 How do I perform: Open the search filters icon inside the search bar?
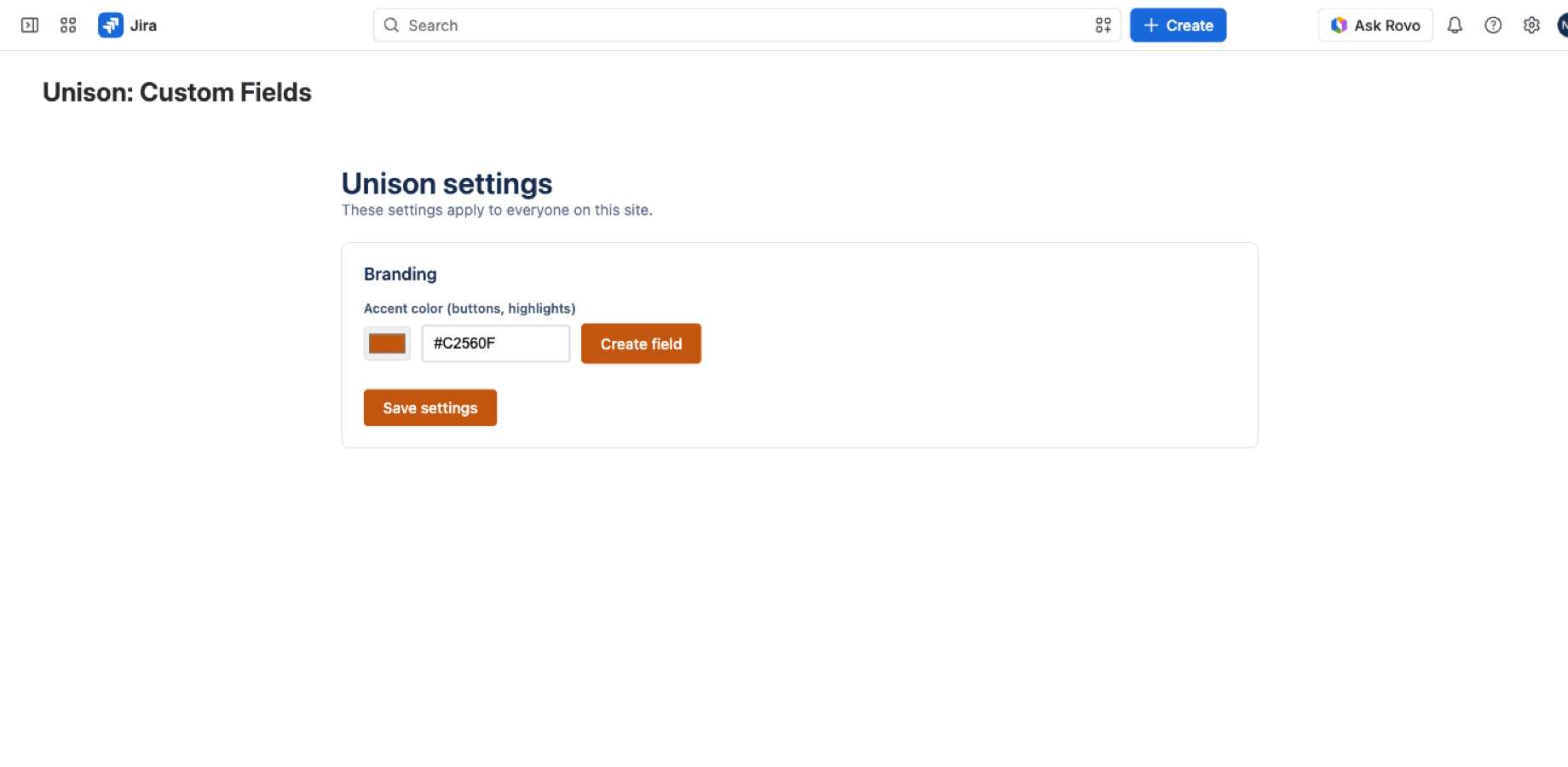point(1104,26)
